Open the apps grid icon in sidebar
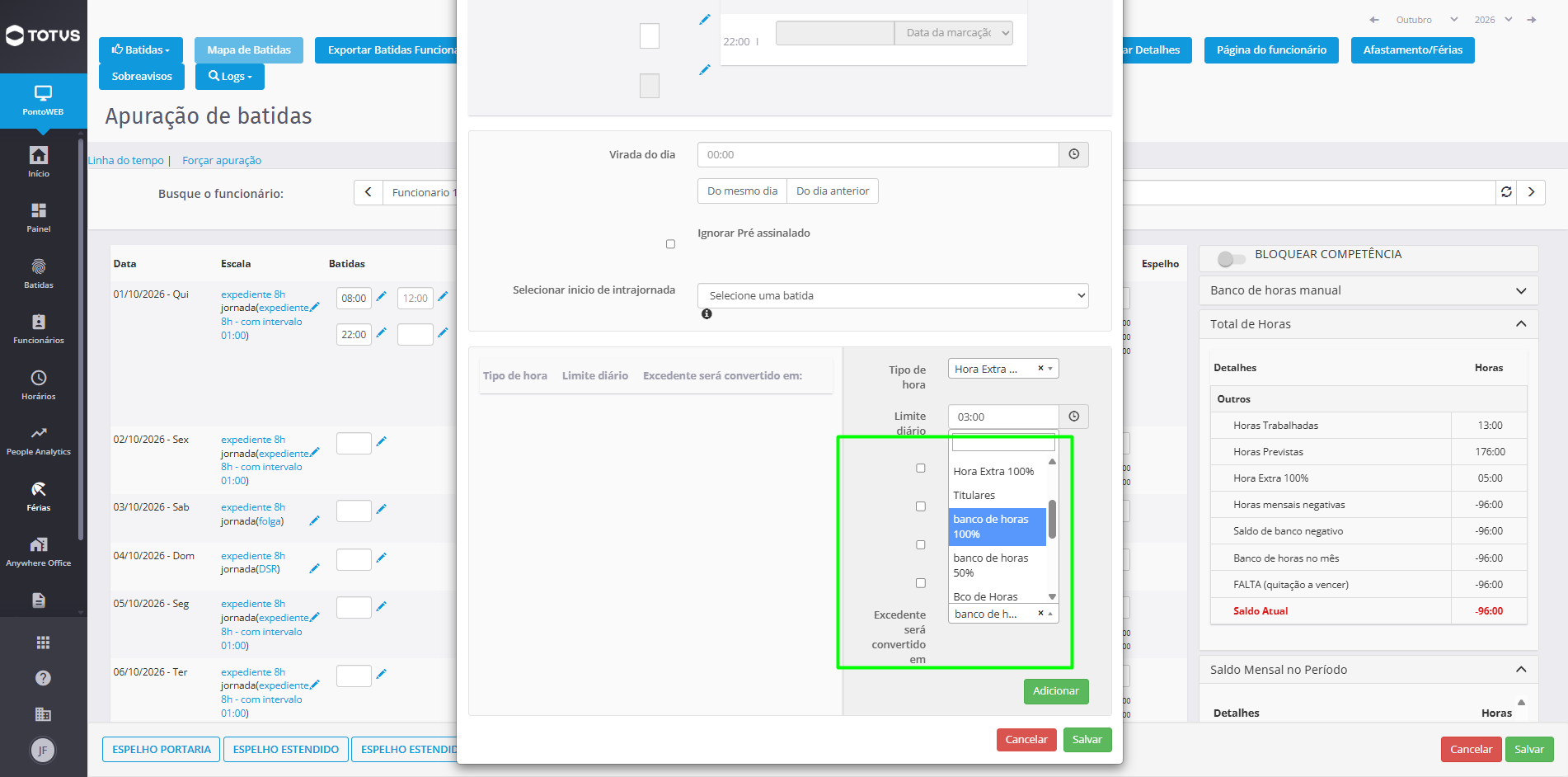This screenshot has height=777, width=1568. [43, 643]
